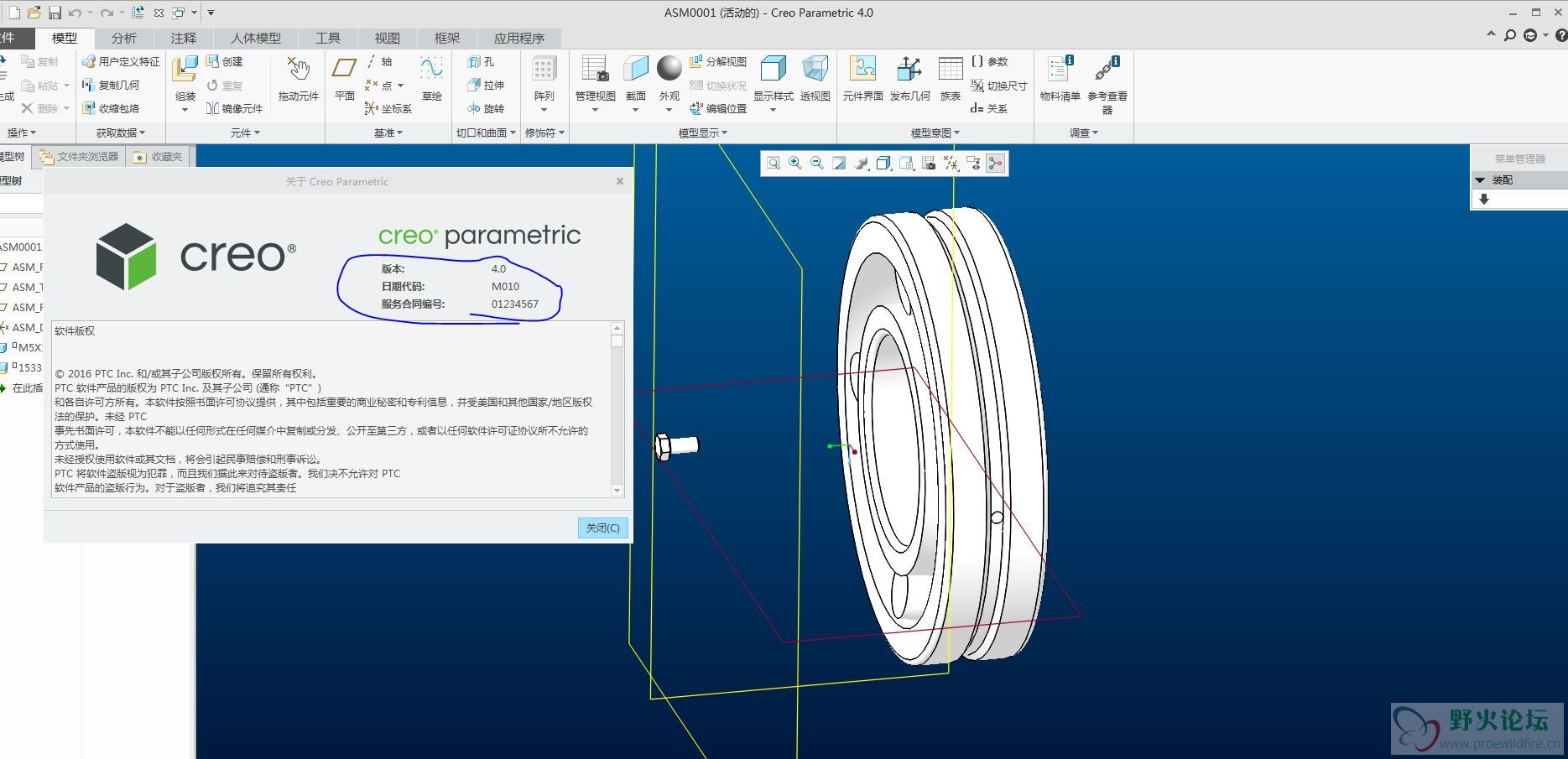The width and height of the screenshot is (1568, 759).
Task: Collapse the 装配 menu manager section
Action: pyautogui.click(x=1481, y=180)
